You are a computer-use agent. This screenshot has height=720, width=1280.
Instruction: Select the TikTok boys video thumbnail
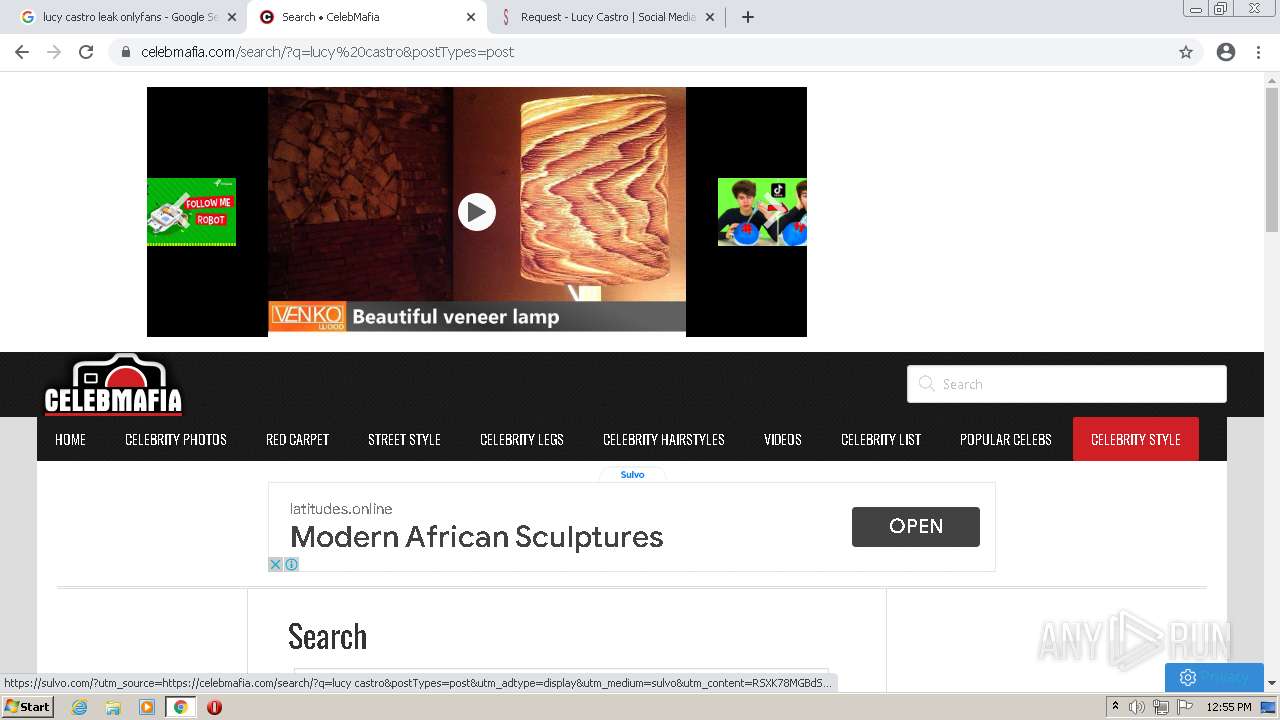click(762, 212)
